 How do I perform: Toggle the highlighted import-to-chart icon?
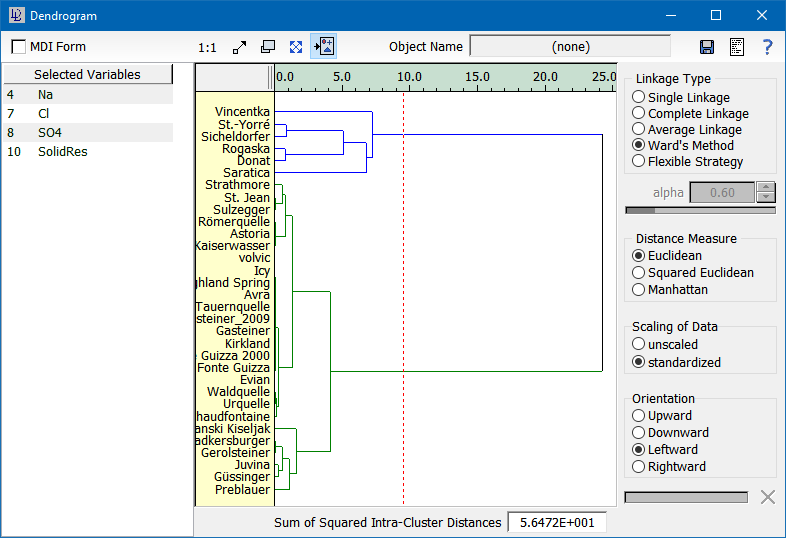coord(324,47)
